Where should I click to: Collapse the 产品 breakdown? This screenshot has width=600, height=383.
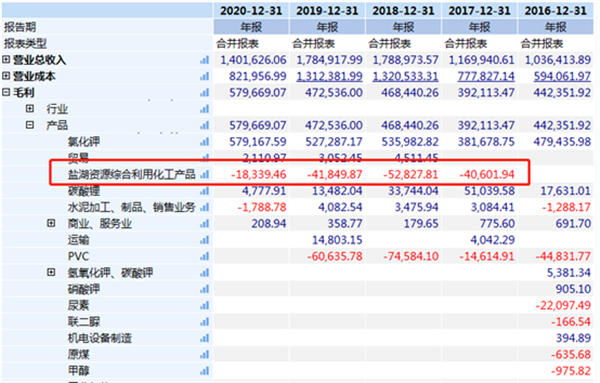click(x=30, y=125)
